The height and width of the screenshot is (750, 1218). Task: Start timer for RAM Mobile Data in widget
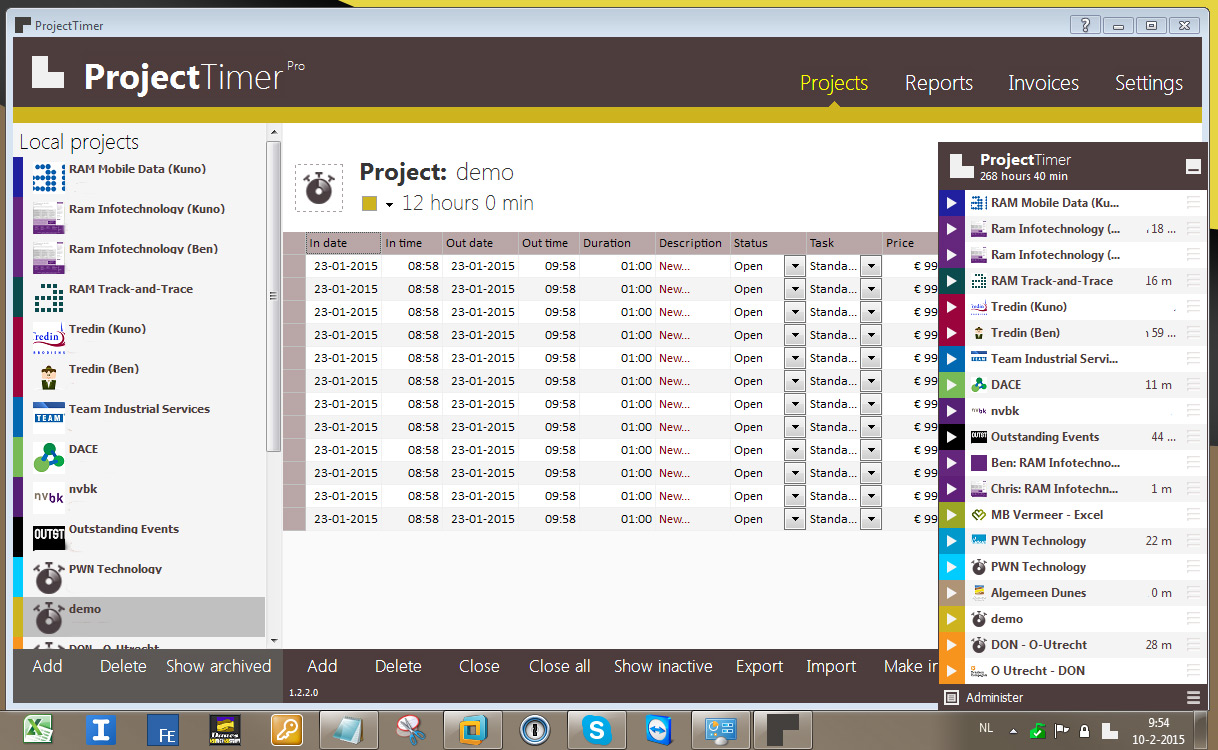[951, 203]
